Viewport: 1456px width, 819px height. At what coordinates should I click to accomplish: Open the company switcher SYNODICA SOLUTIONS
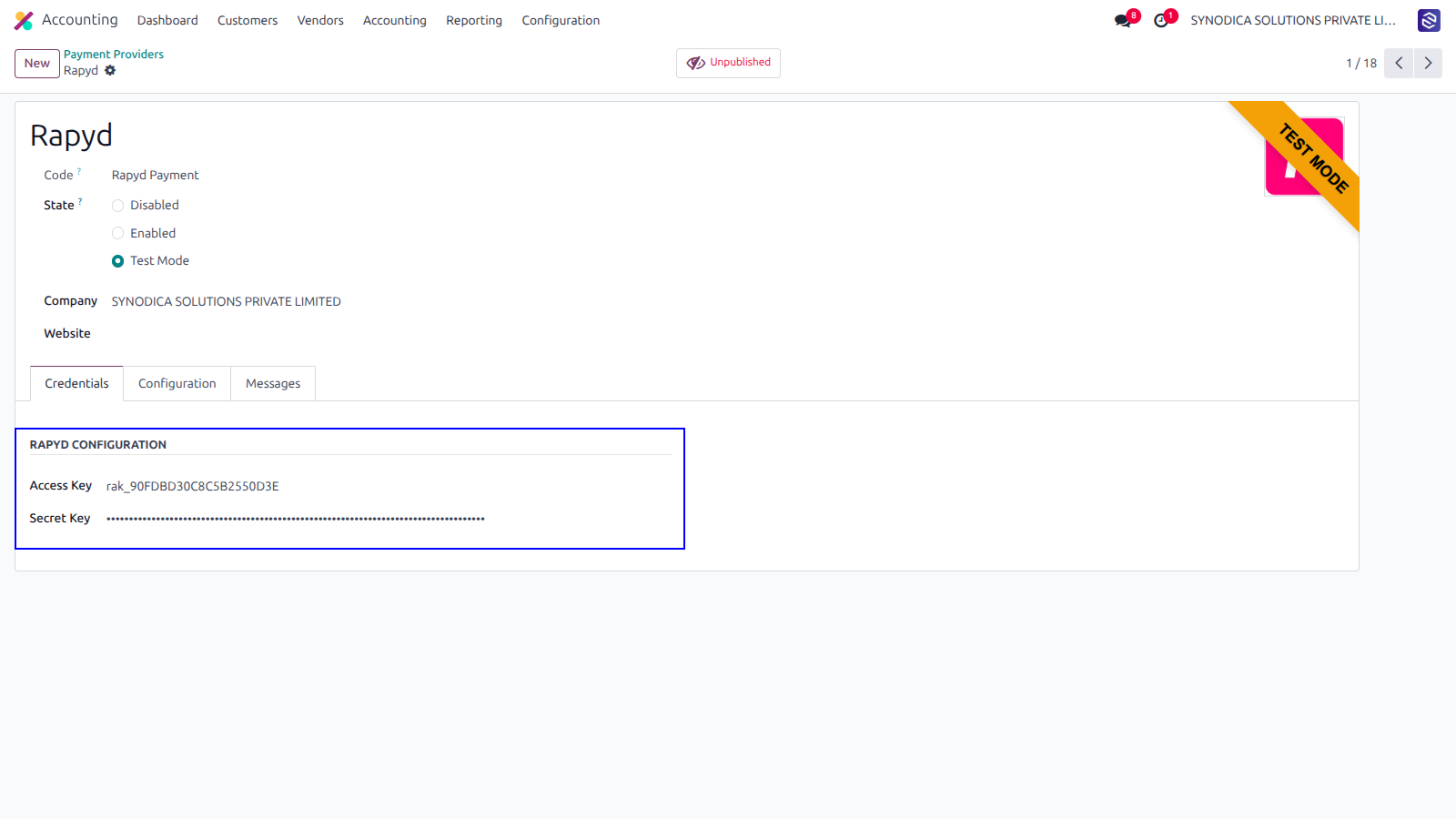1293,20
